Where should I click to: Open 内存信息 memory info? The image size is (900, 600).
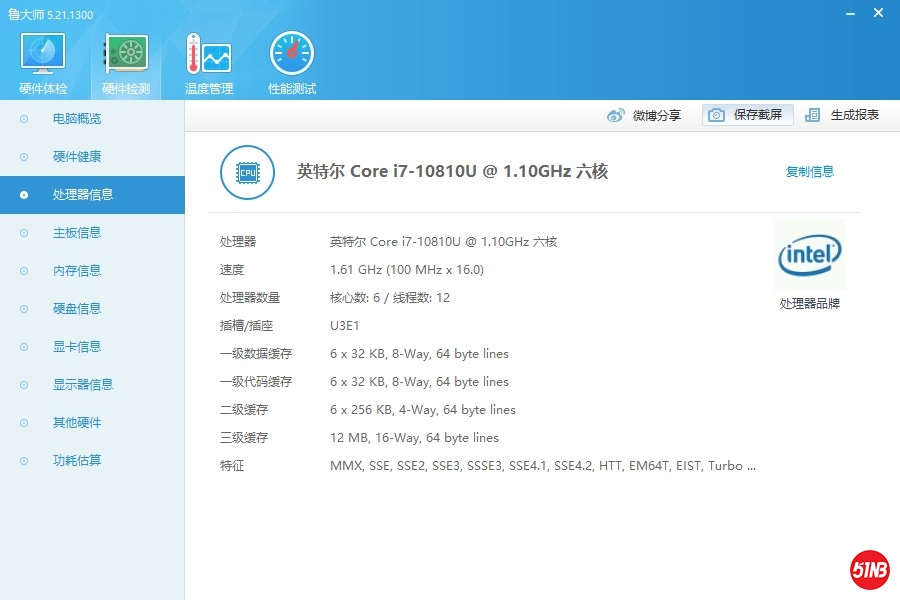[77, 271]
